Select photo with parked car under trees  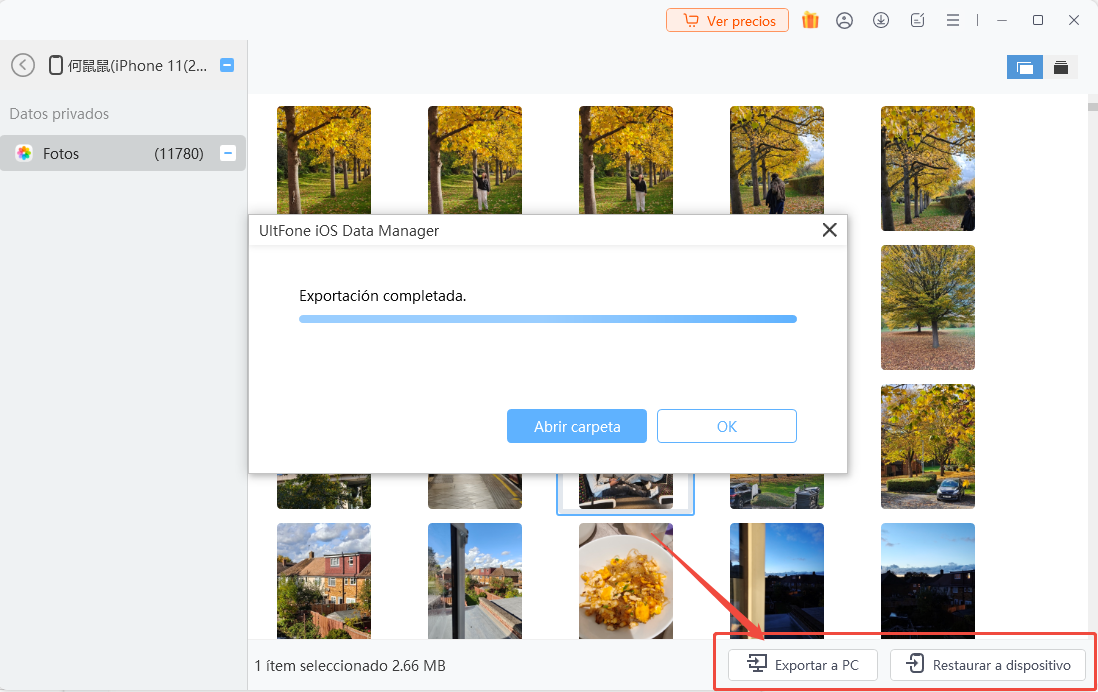(928, 446)
